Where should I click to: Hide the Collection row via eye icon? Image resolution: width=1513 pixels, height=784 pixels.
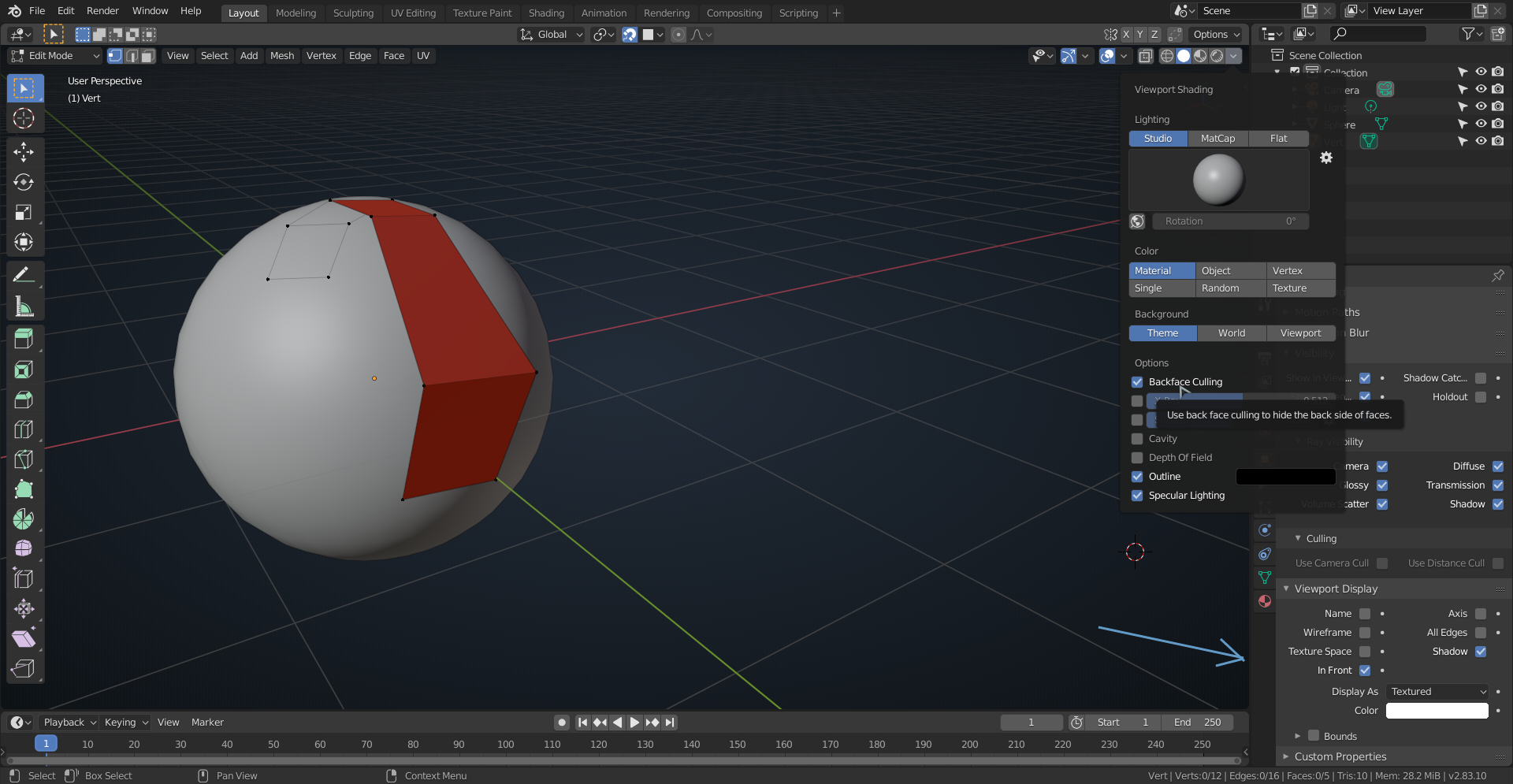point(1481,72)
